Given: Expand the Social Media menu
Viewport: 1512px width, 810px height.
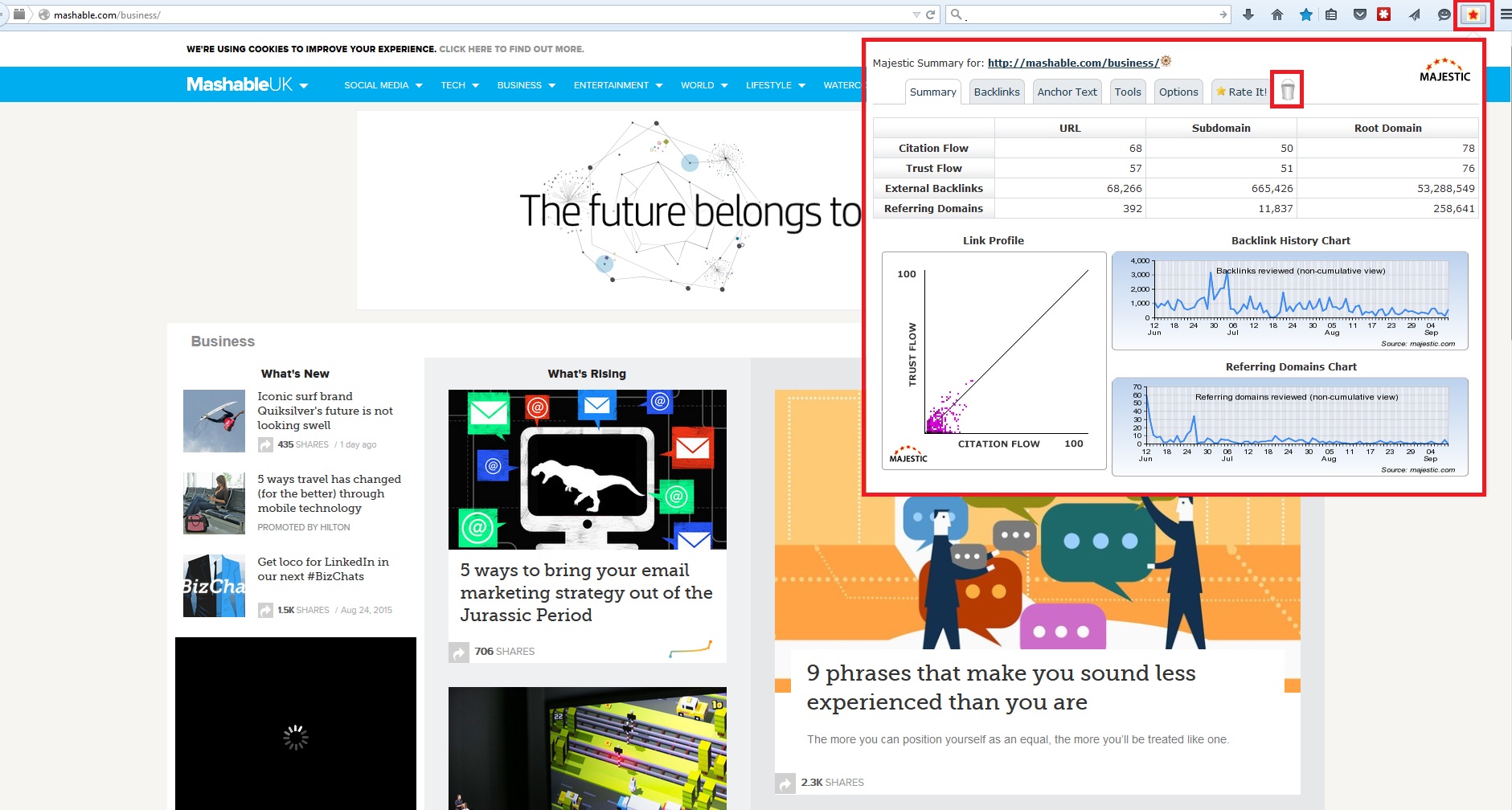Looking at the screenshot, I should 383,85.
